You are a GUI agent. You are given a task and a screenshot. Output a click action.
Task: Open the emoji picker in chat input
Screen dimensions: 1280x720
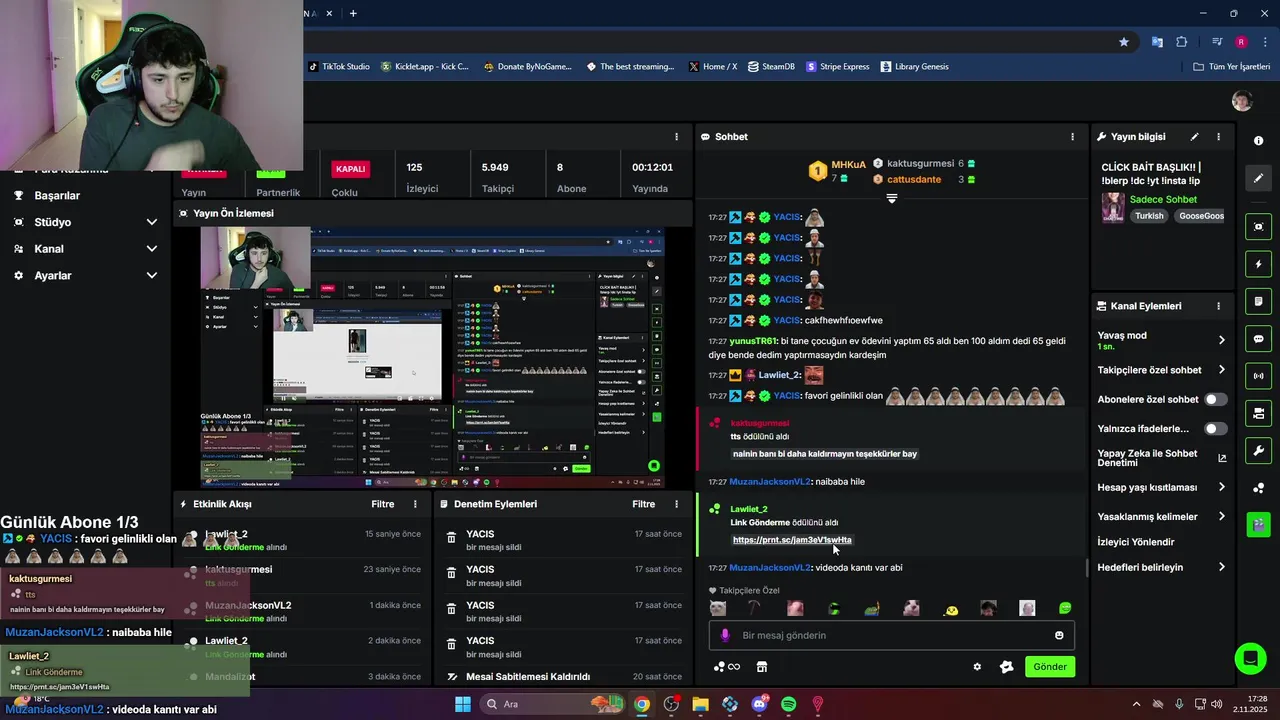click(x=1059, y=635)
